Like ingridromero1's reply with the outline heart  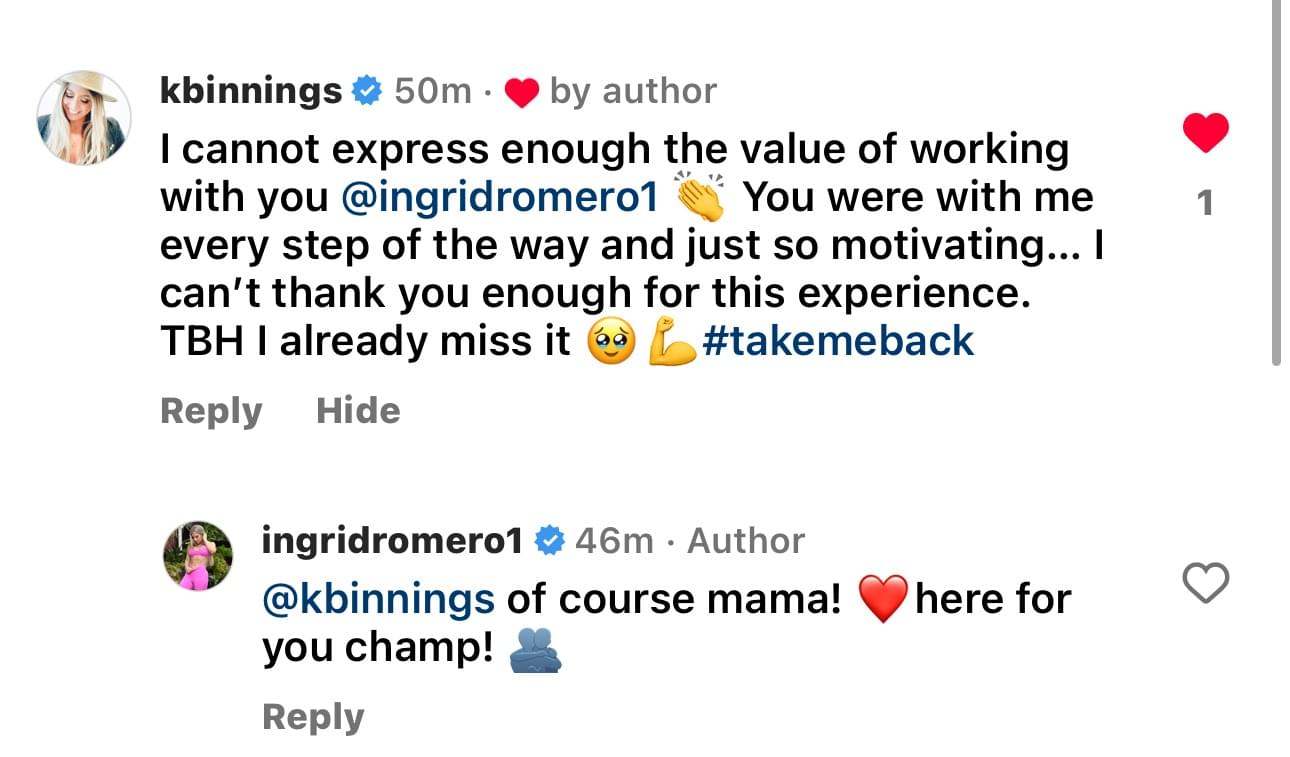click(1205, 583)
